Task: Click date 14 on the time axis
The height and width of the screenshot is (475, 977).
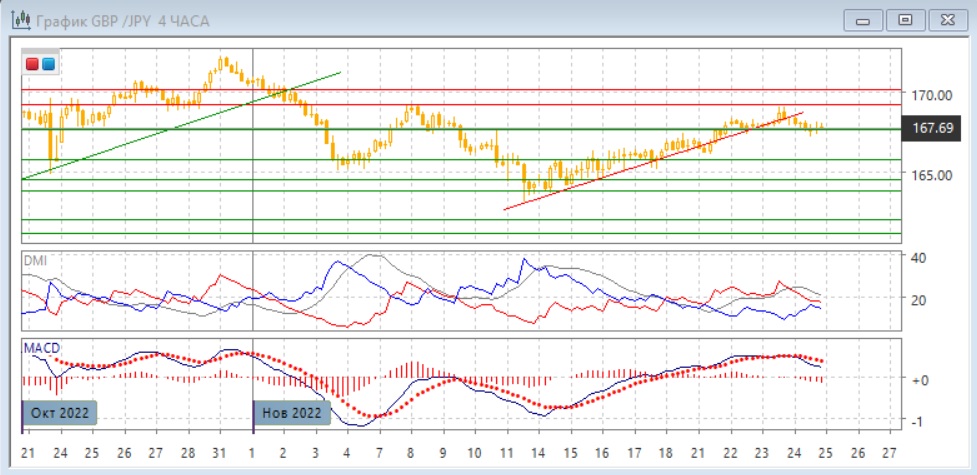Action: (x=538, y=450)
